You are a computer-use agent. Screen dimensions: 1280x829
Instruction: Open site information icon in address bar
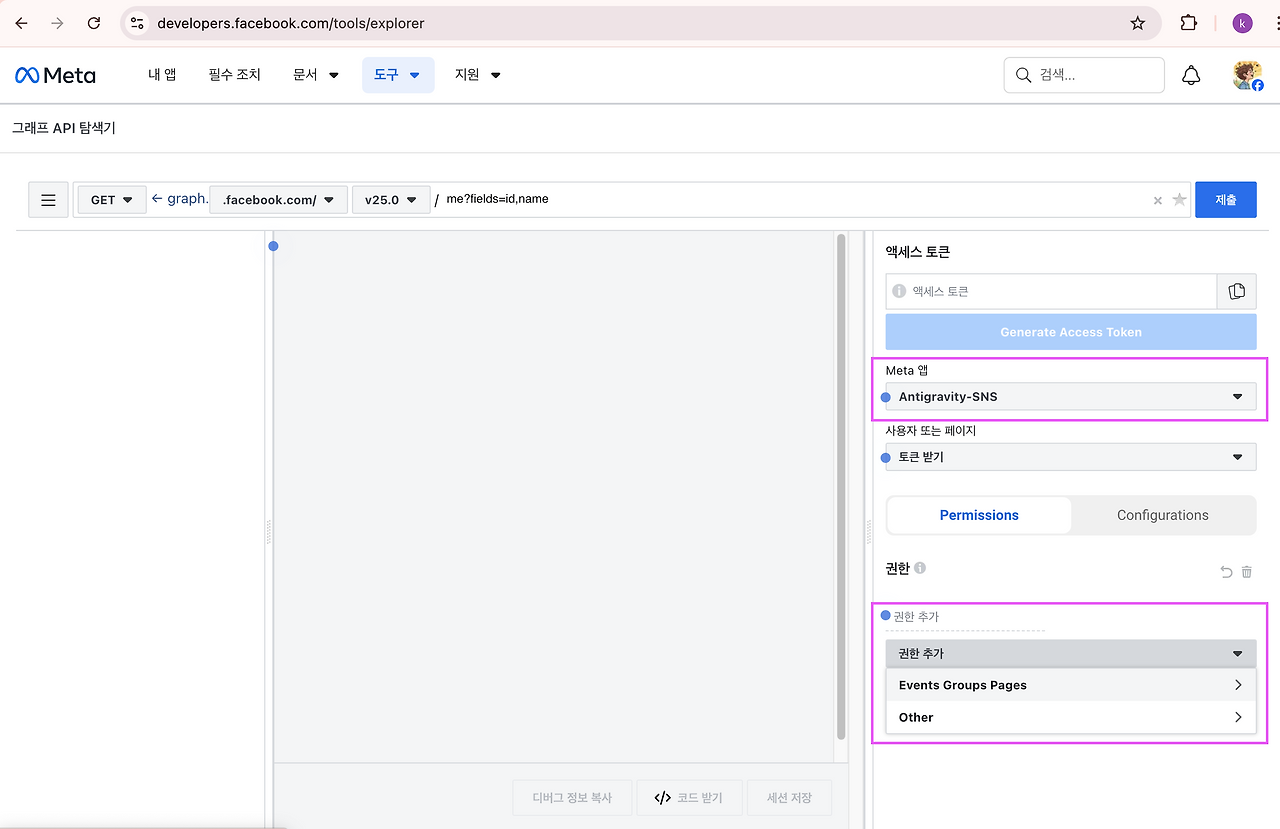pos(138,23)
